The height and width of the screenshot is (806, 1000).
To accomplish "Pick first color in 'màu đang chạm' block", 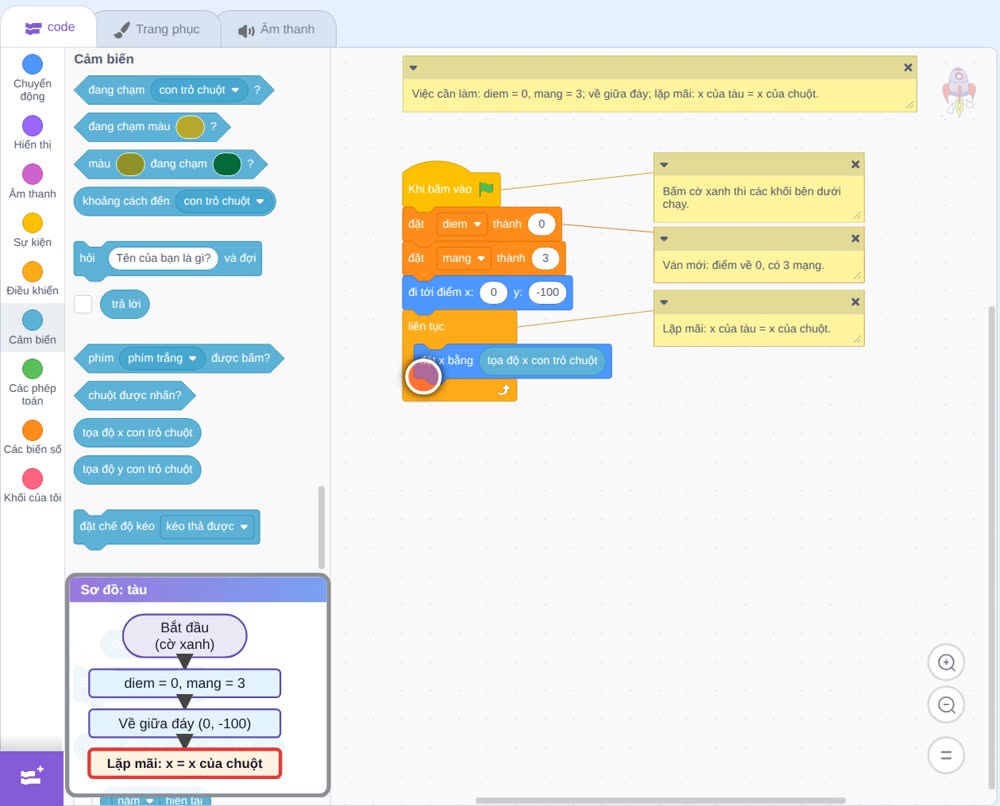I will (x=130, y=164).
